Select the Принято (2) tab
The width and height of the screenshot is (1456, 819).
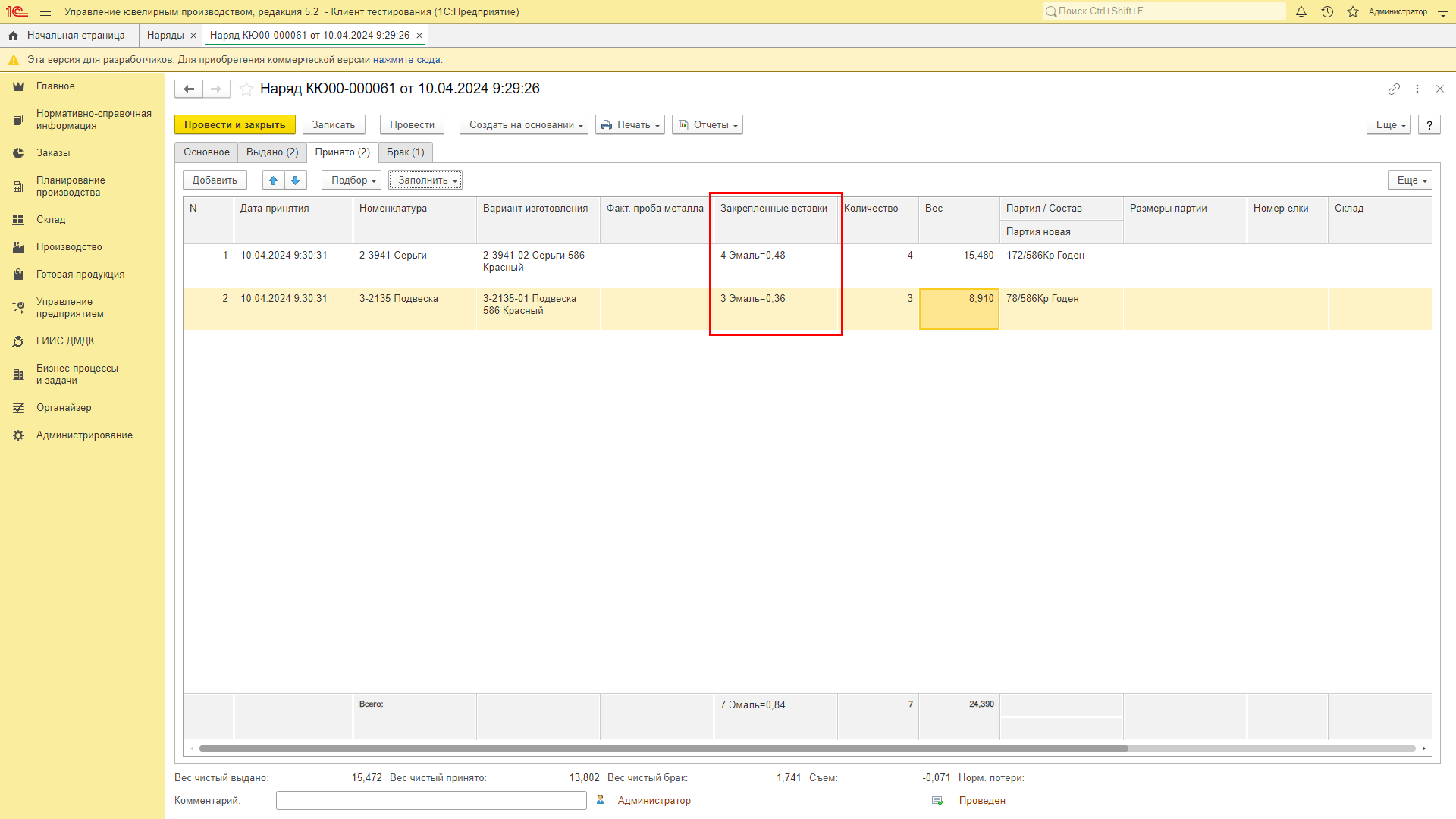point(343,152)
